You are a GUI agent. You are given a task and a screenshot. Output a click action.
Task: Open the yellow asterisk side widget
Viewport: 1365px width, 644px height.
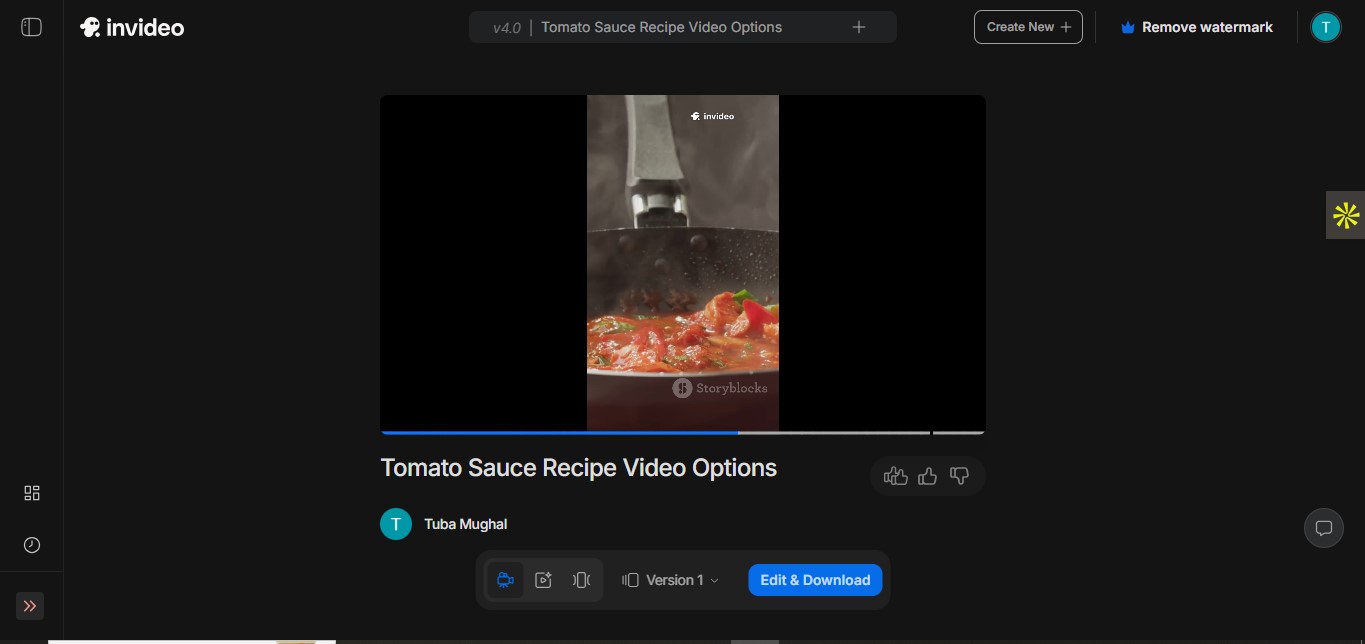click(1345, 215)
